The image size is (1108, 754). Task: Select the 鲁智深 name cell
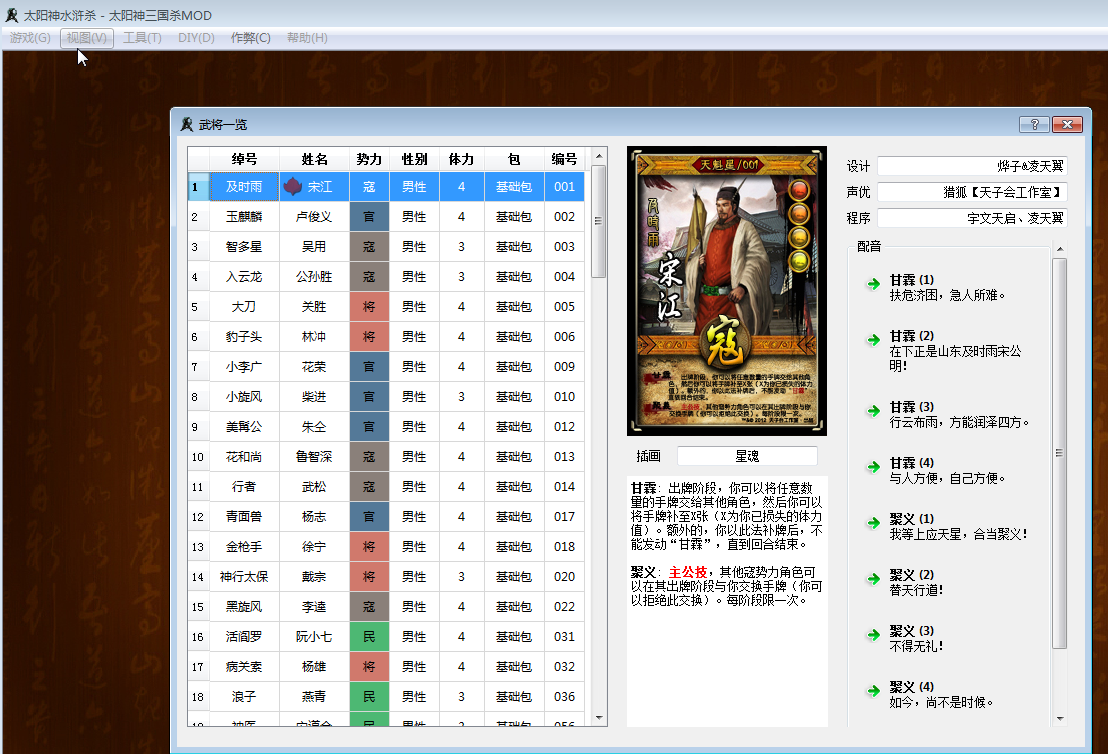point(314,457)
